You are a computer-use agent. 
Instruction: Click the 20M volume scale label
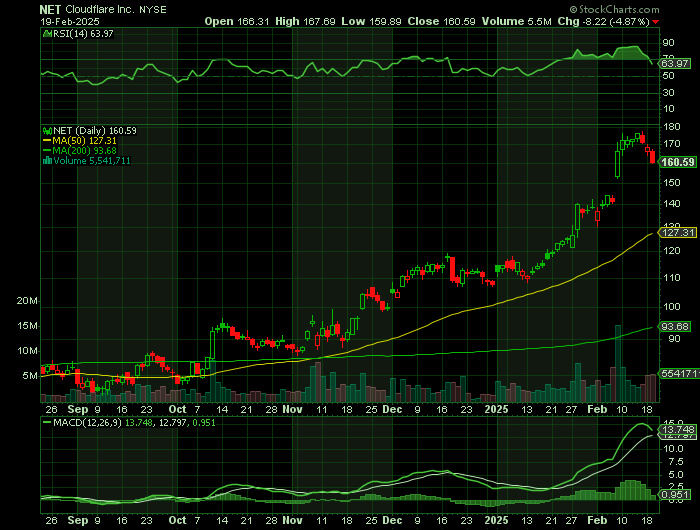coord(27,301)
